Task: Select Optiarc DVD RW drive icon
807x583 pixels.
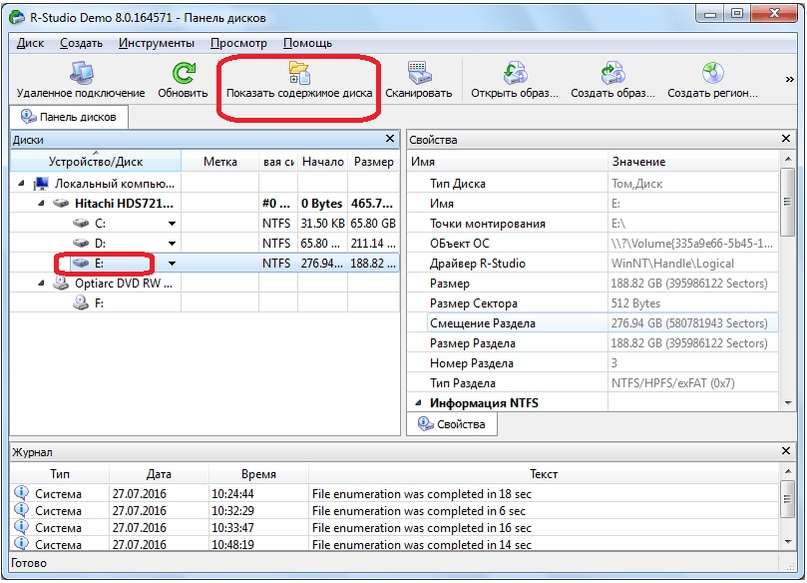Action: click(61, 282)
